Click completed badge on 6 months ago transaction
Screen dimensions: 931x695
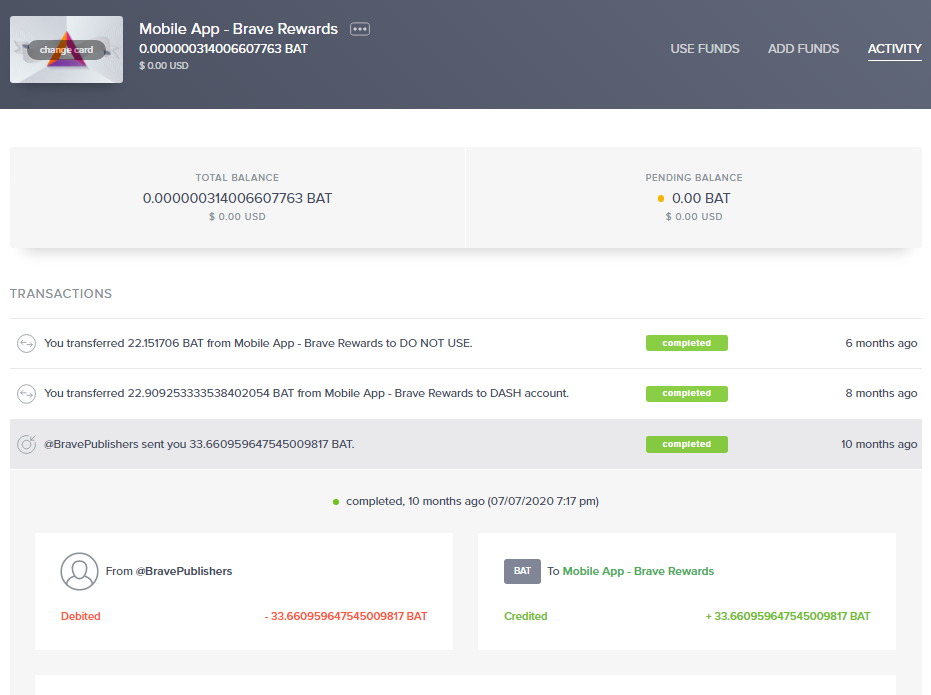[x=686, y=343]
